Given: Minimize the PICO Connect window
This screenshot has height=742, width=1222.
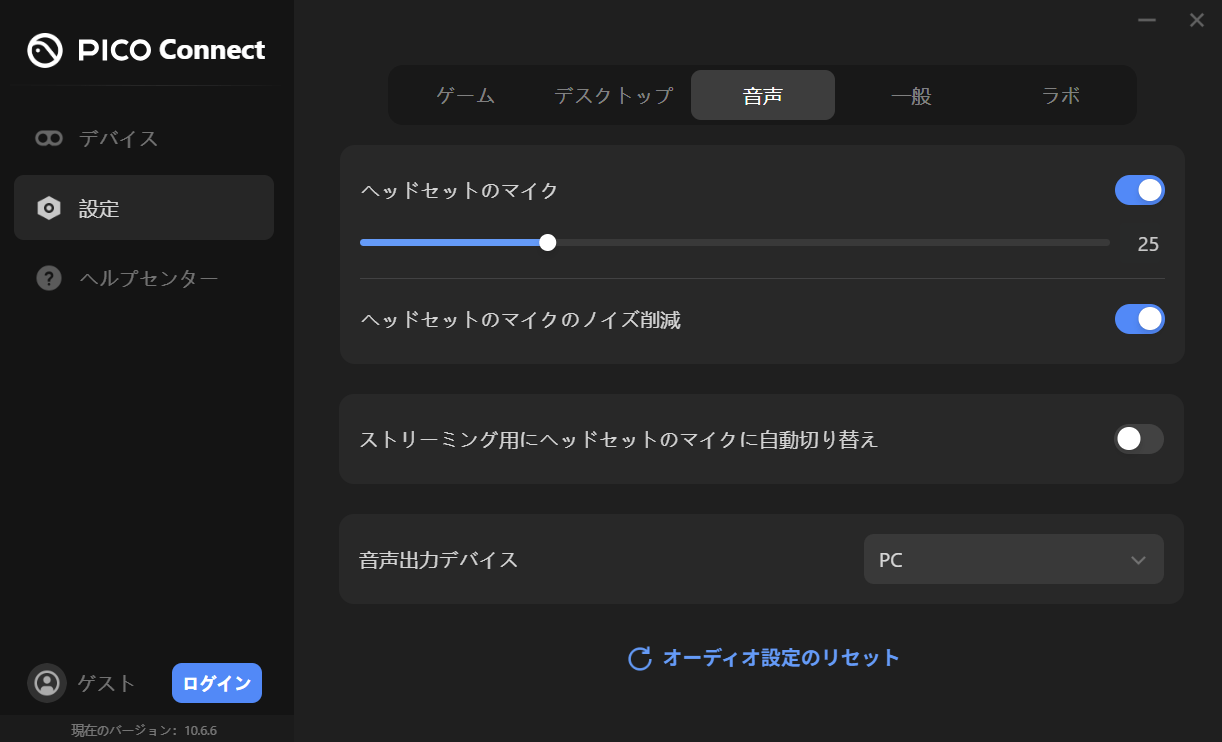Looking at the screenshot, I should pos(1146,20).
